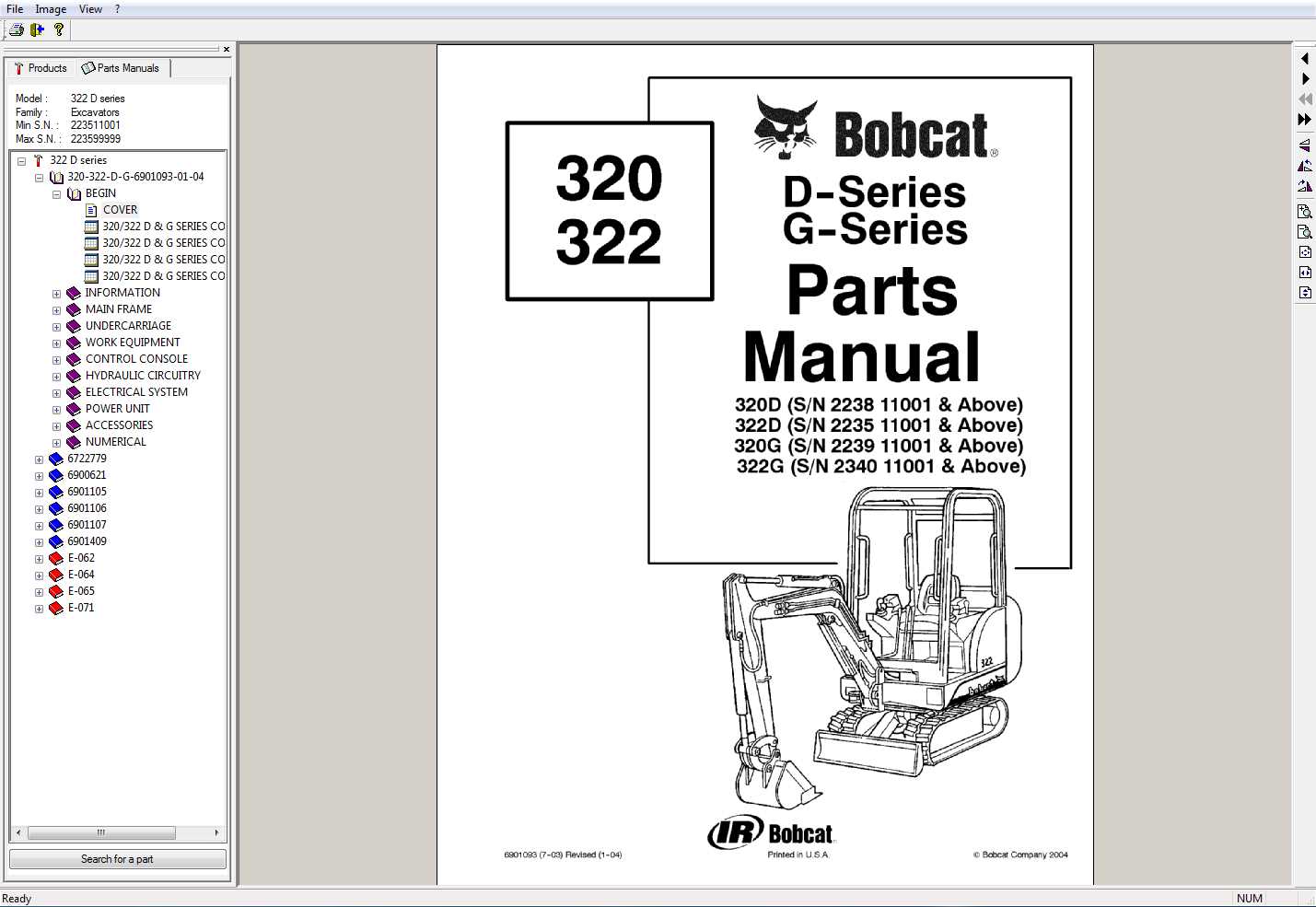Select the 6901409 manual entry
This screenshot has width=1316, height=907.
click(87, 541)
